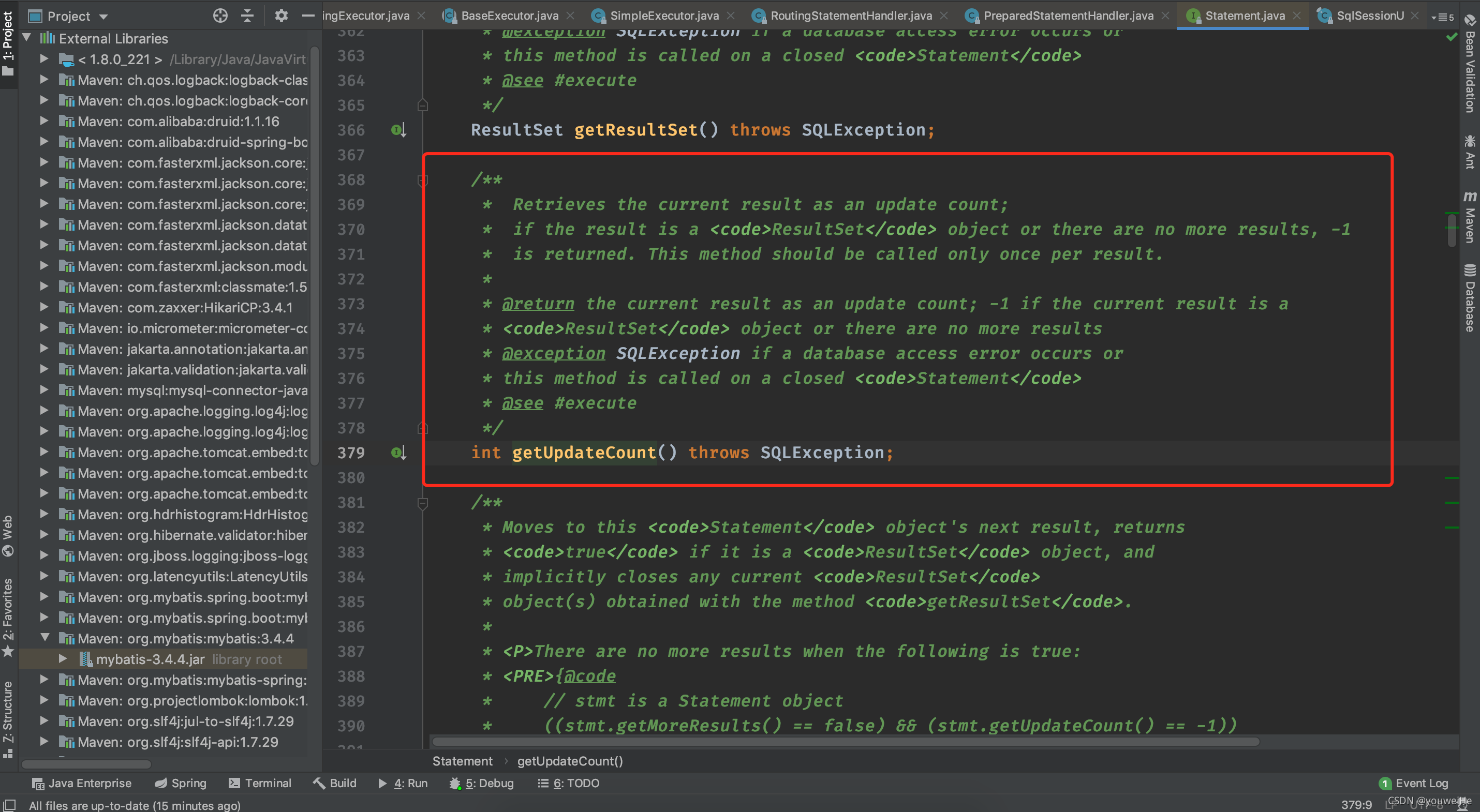Click the Project panel vertical scrollbar
1480x812 pixels.
click(314, 255)
